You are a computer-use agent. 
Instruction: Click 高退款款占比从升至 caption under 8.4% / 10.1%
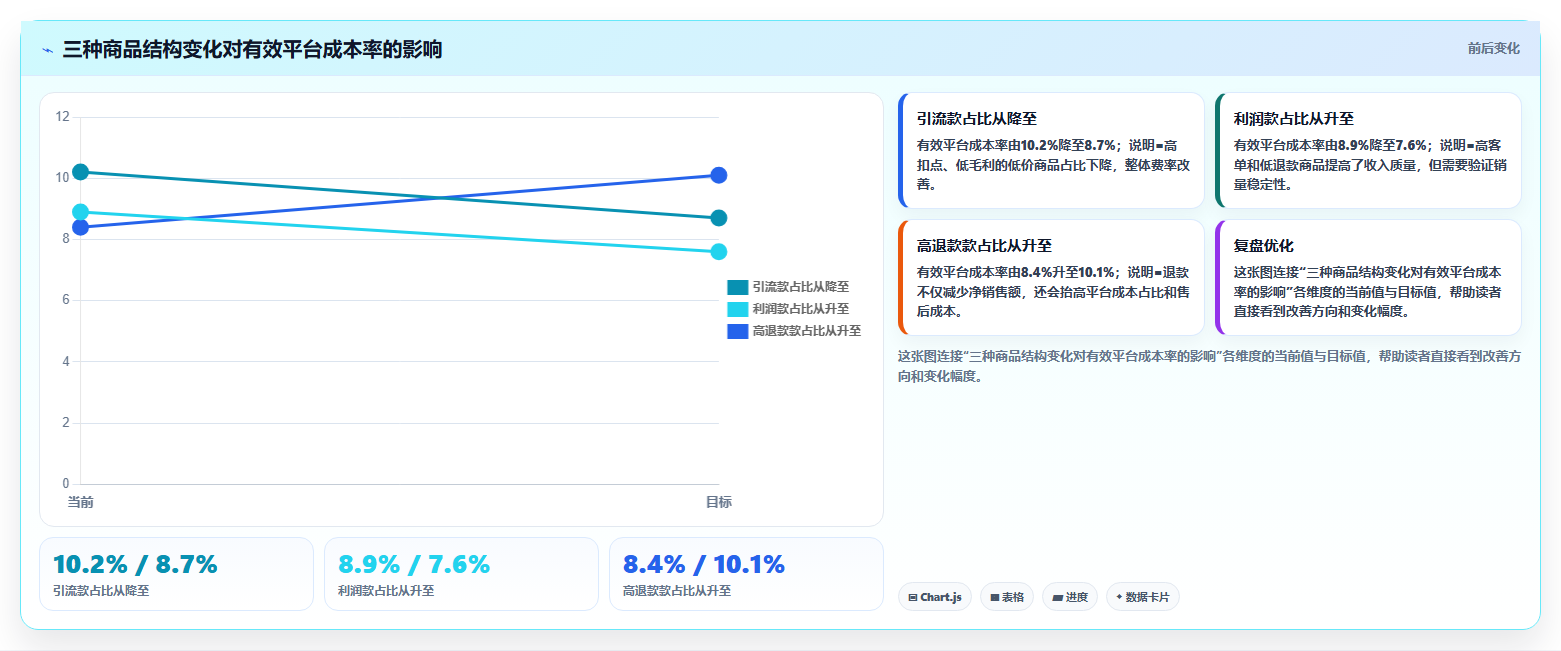677,591
